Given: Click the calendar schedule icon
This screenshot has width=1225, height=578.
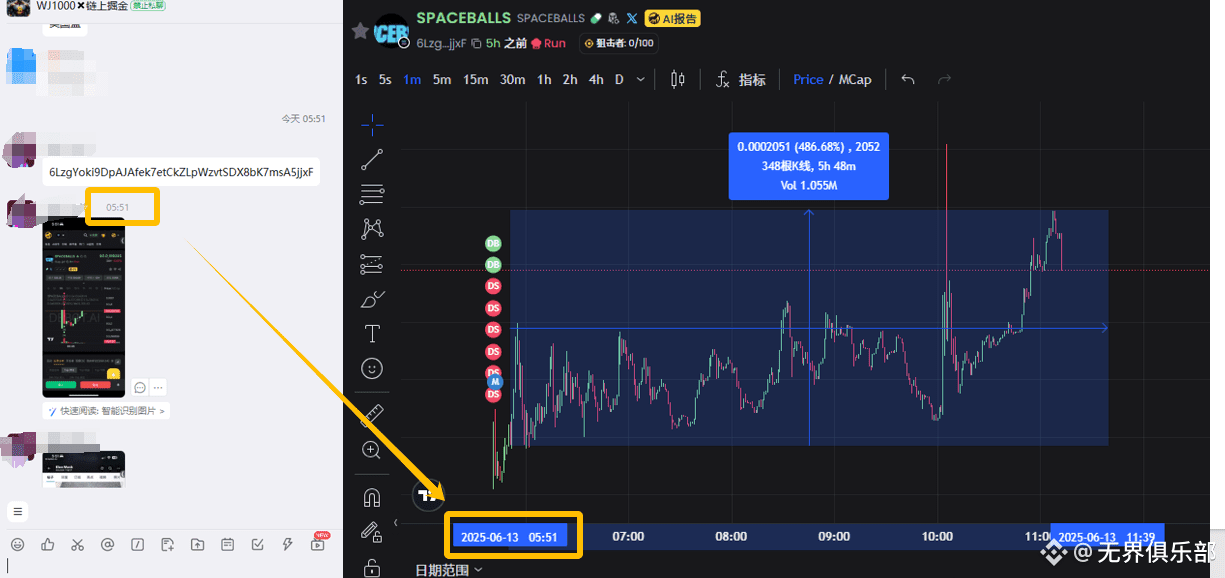Looking at the screenshot, I should 227,544.
